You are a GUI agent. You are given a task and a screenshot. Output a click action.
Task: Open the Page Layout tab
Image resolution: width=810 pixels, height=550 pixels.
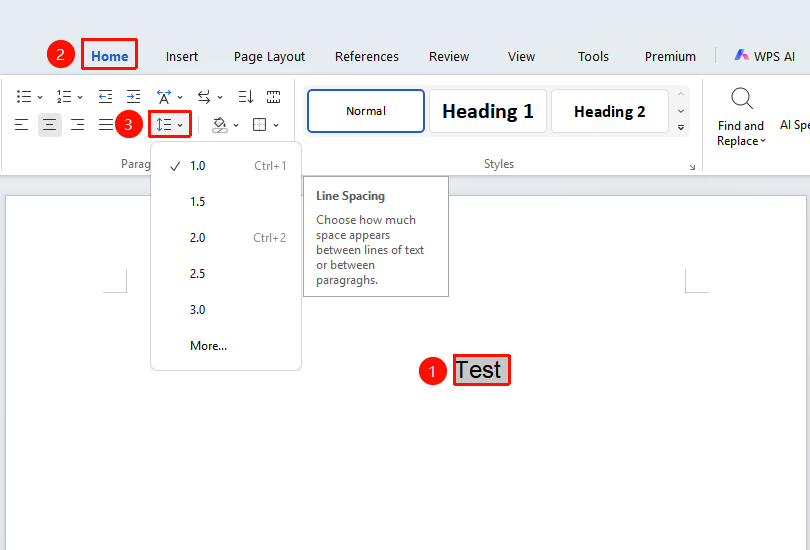[269, 56]
